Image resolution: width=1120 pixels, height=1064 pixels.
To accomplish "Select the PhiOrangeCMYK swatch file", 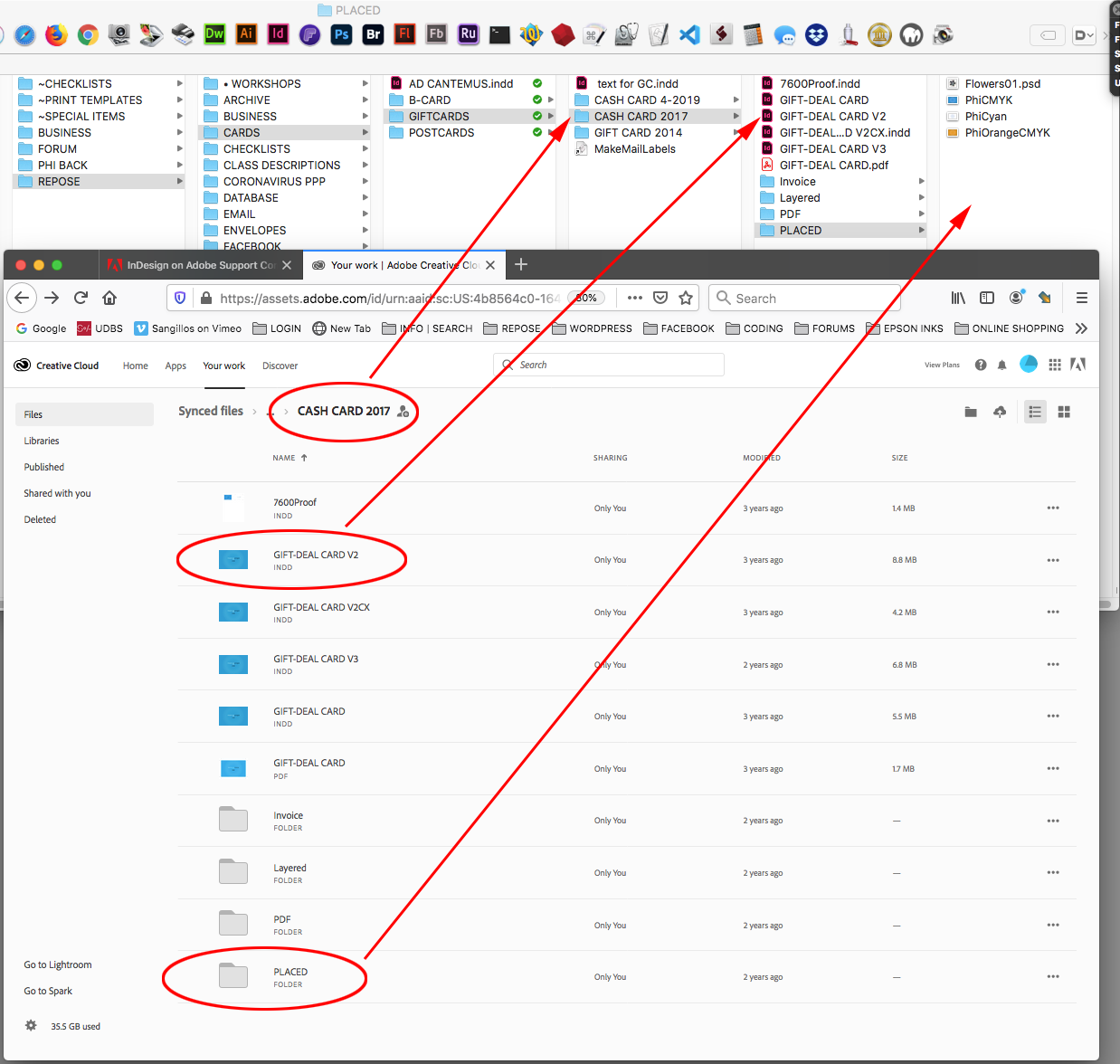I will point(1009,132).
